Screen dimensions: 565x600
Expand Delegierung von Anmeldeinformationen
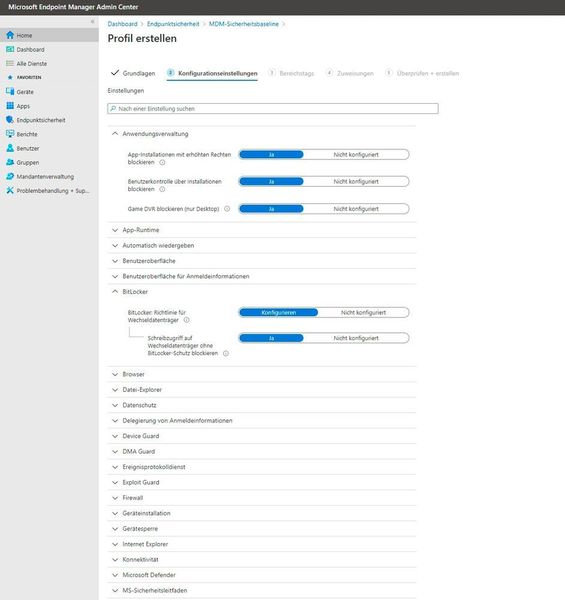[x=262, y=421]
